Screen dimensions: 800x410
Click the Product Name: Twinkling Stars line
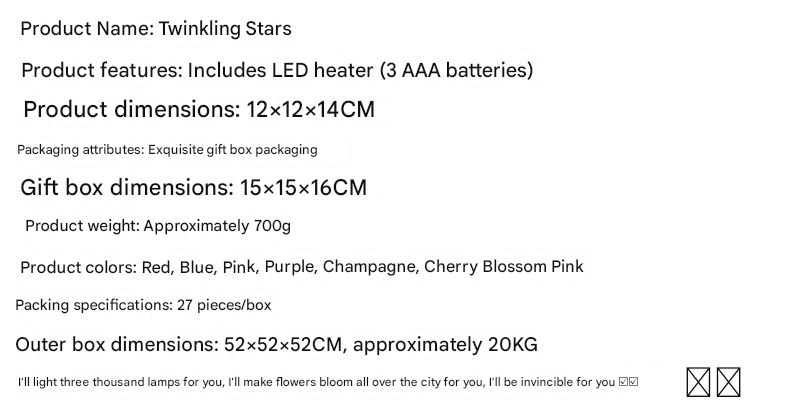156,29
